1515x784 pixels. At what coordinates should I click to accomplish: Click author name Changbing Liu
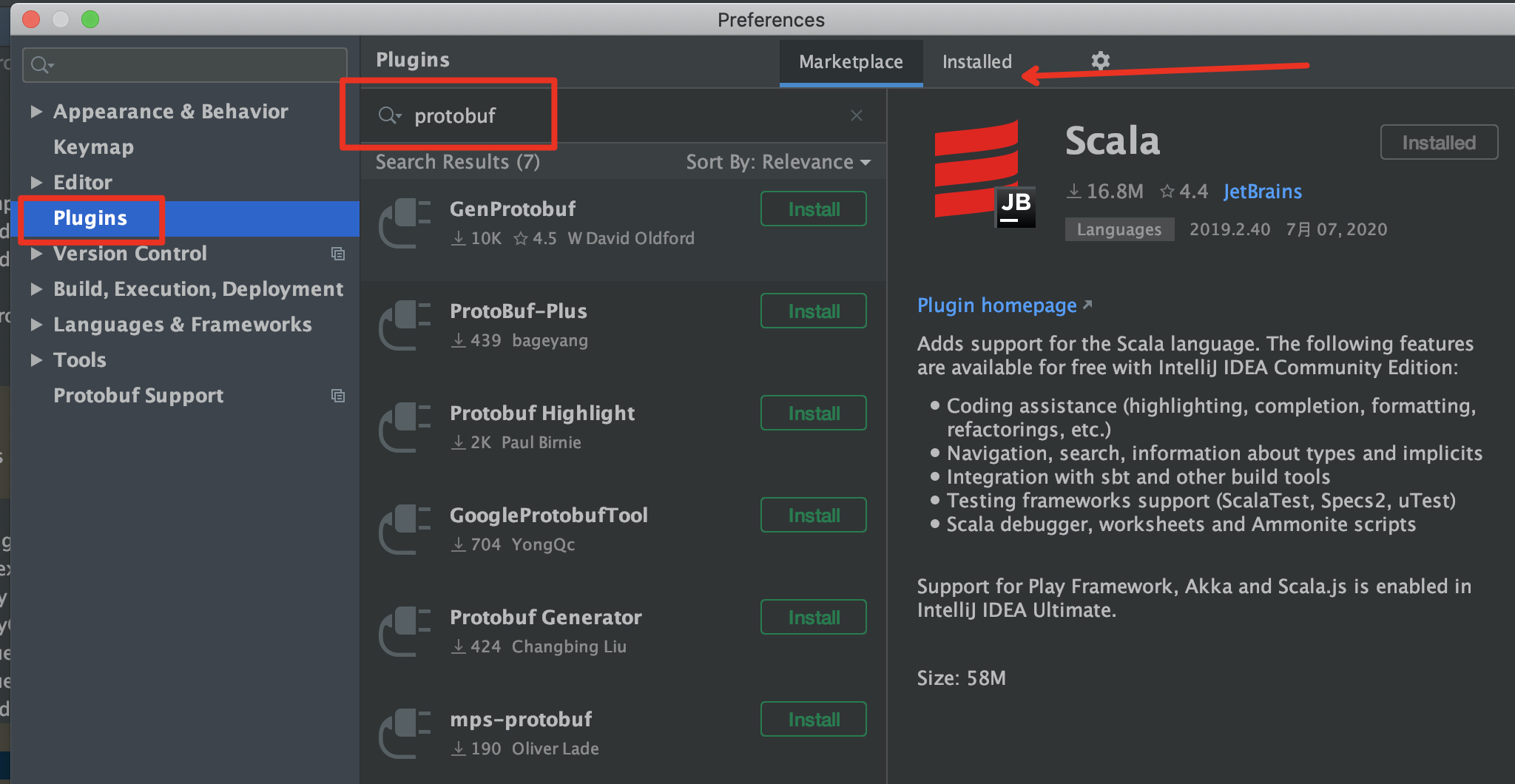click(x=569, y=646)
